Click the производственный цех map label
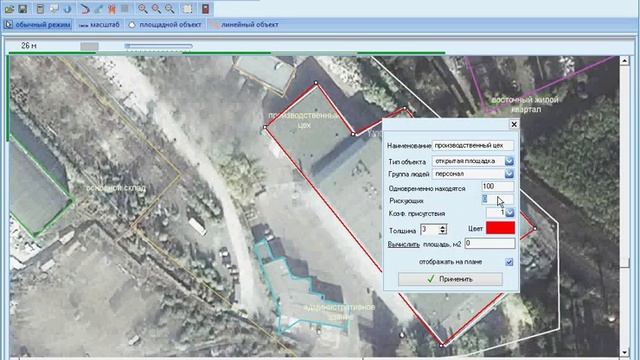Screen dimensions: 640x360 coord(303,120)
